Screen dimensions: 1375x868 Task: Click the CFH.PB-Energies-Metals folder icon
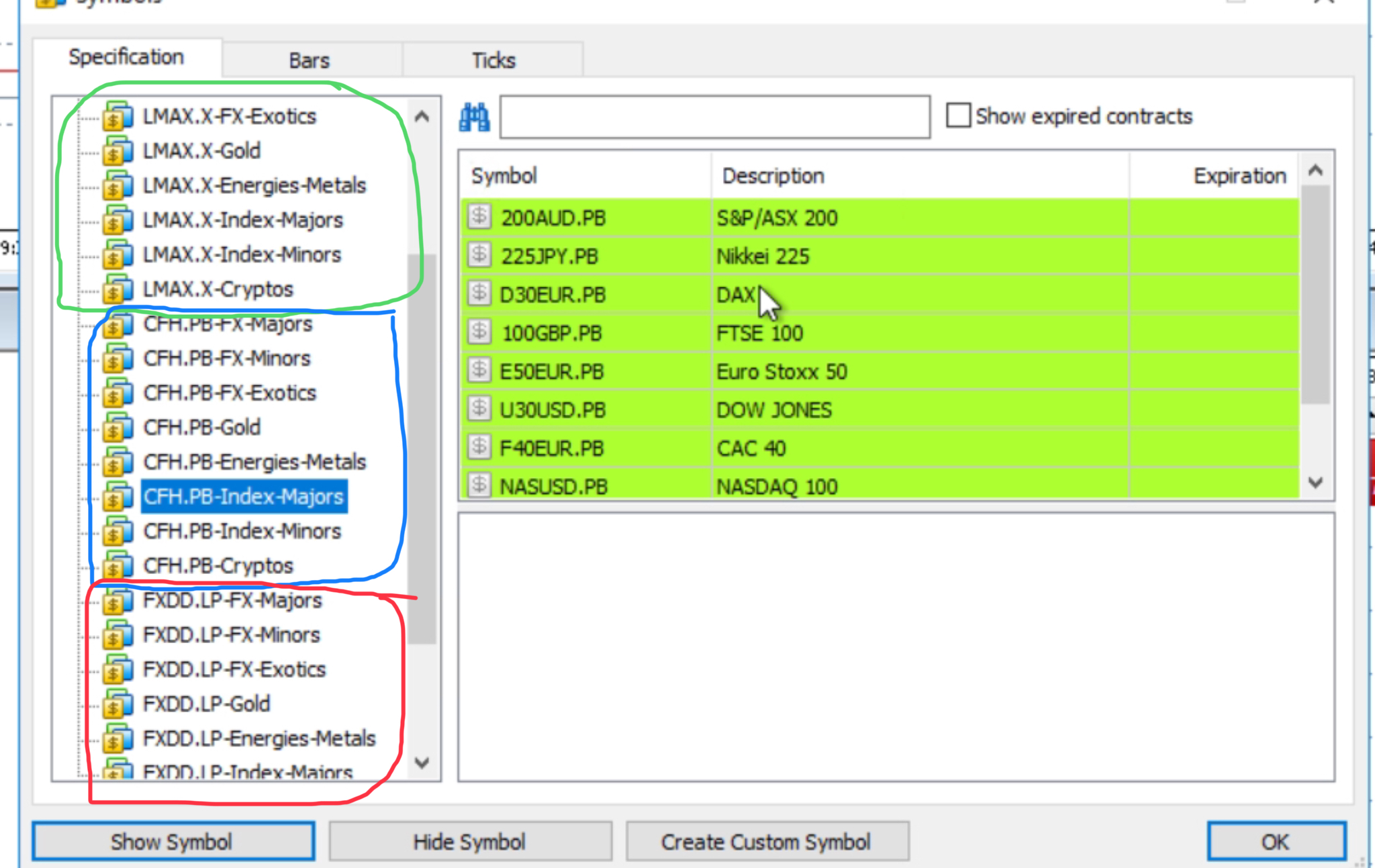pyautogui.click(x=117, y=463)
